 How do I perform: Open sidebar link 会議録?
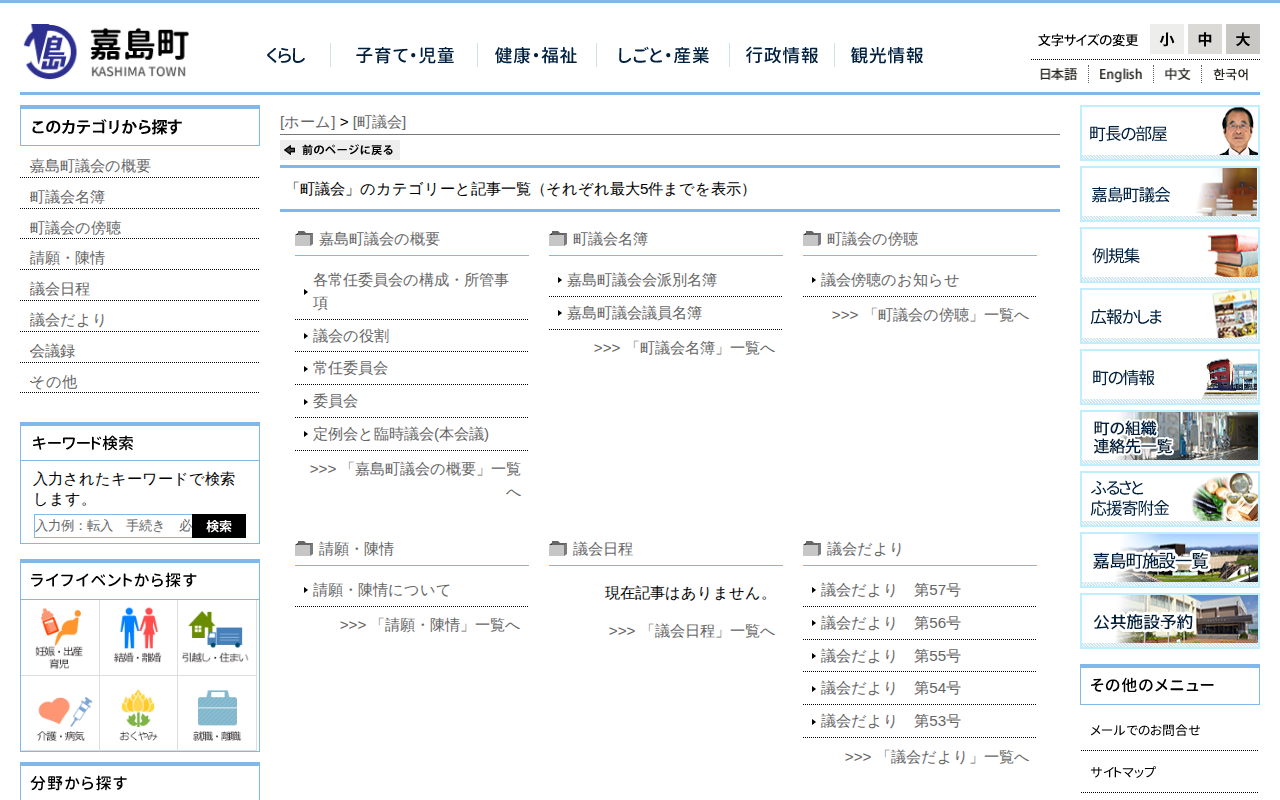[52, 351]
